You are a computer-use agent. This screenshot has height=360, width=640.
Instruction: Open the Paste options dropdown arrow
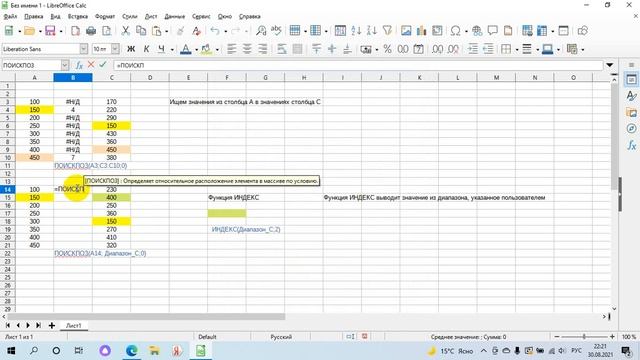click(167, 31)
